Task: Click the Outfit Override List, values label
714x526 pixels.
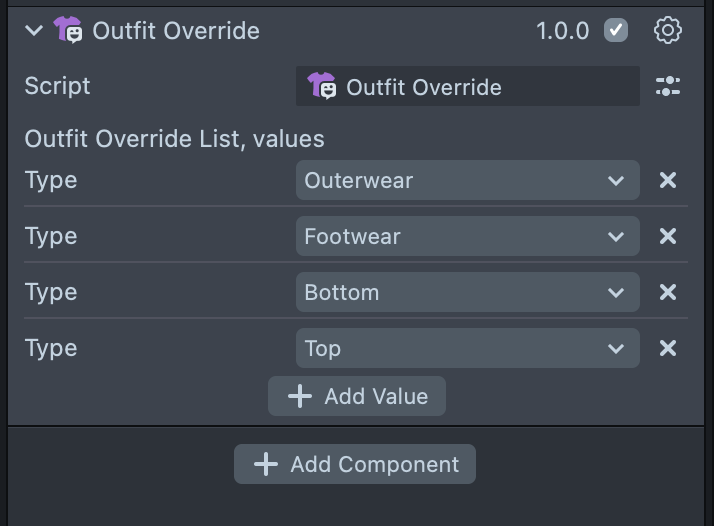Action: (x=174, y=138)
